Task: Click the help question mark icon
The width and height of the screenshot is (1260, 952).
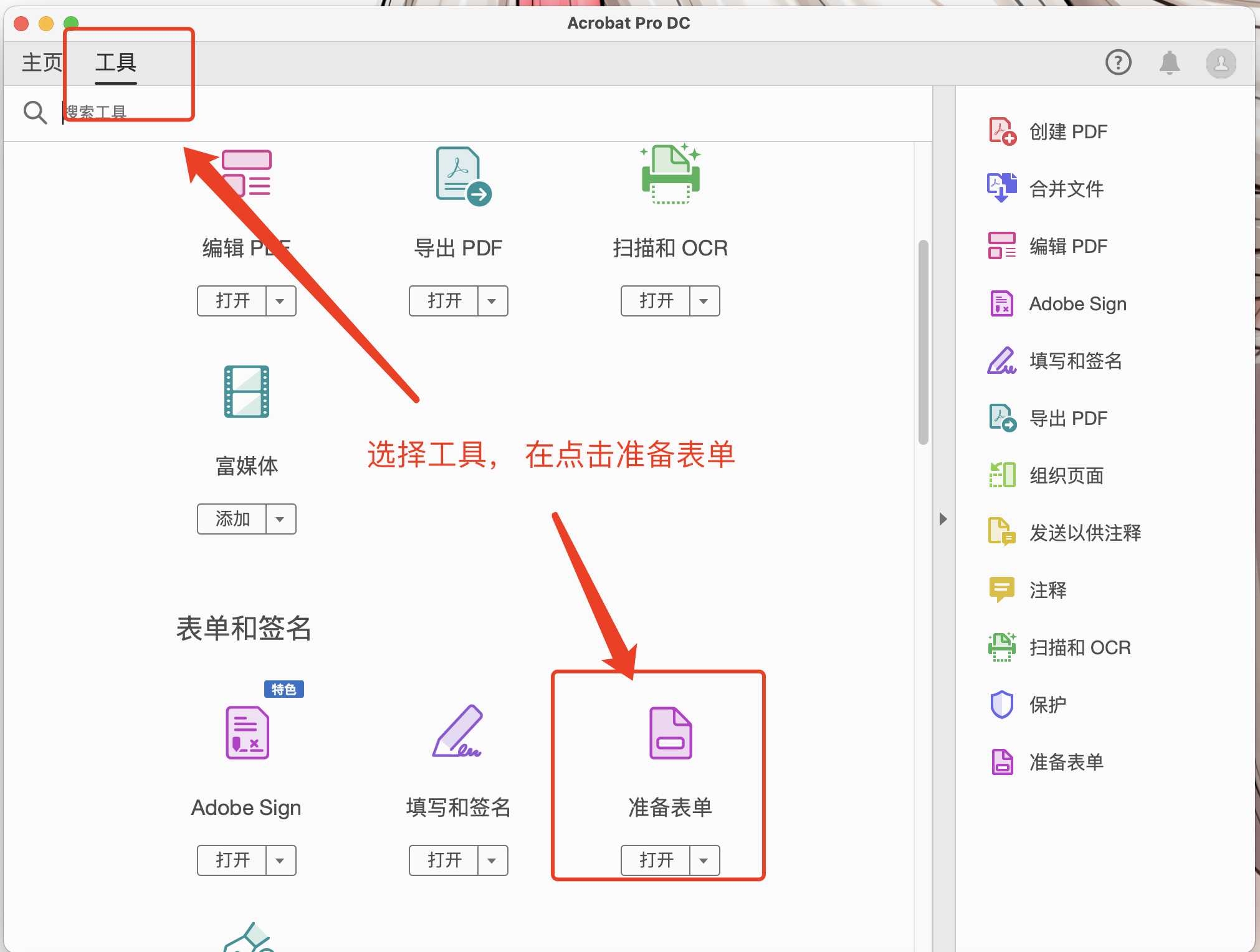Action: pyautogui.click(x=1118, y=63)
